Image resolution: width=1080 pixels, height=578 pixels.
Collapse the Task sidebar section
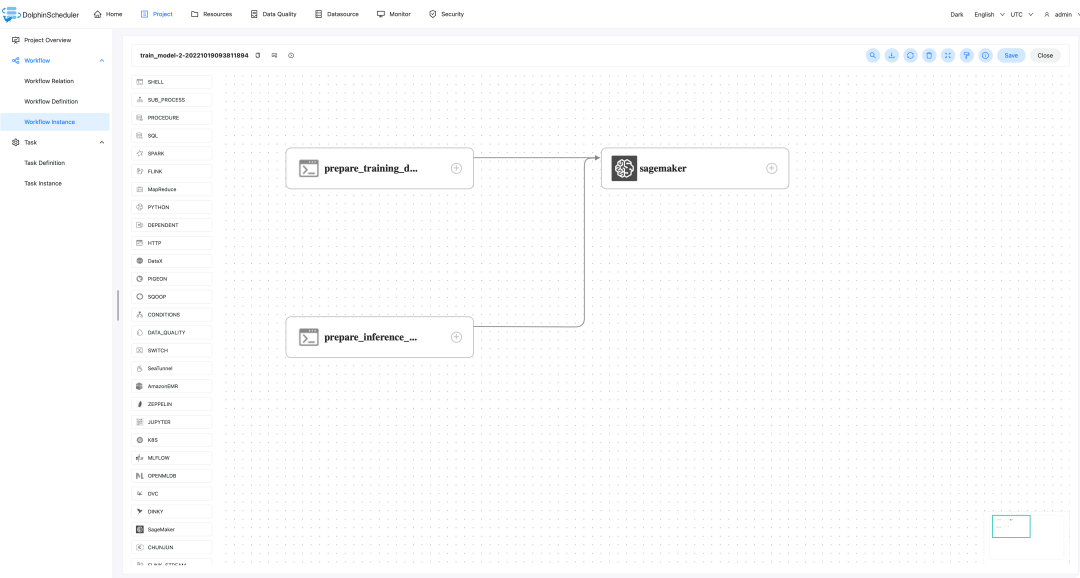[x=102, y=142]
